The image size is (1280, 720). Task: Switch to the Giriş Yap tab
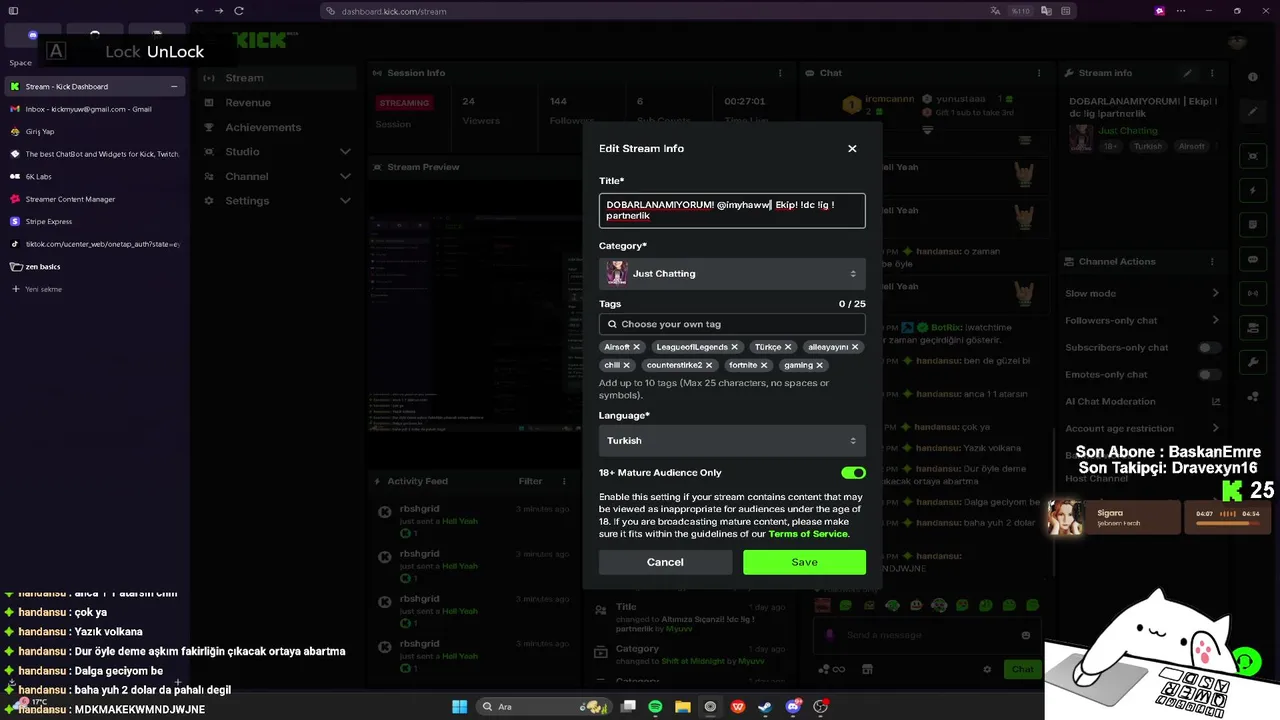coord(94,131)
